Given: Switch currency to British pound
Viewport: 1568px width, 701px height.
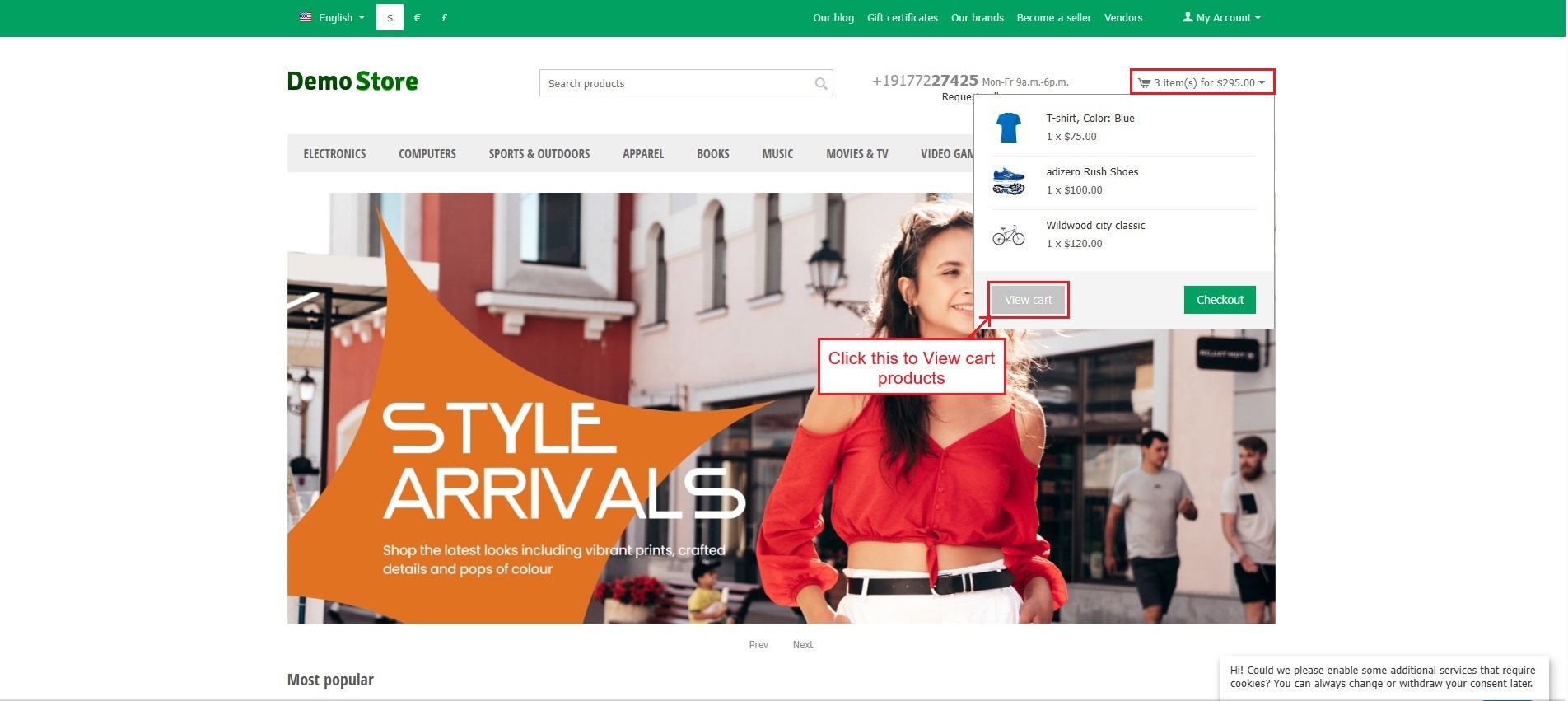Looking at the screenshot, I should [445, 17].
